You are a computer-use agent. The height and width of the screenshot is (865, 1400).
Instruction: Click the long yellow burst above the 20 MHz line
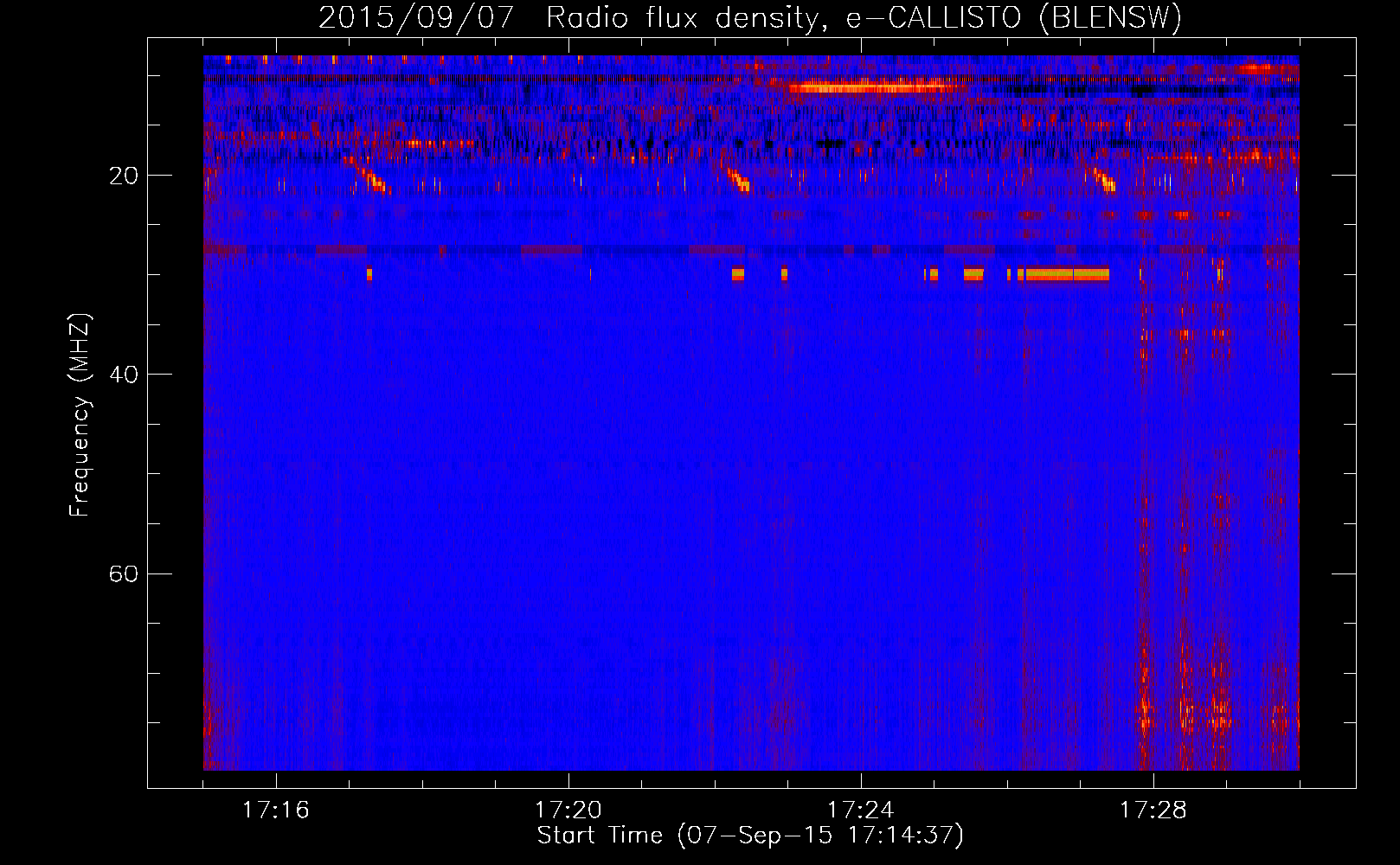tap(874, 86)
